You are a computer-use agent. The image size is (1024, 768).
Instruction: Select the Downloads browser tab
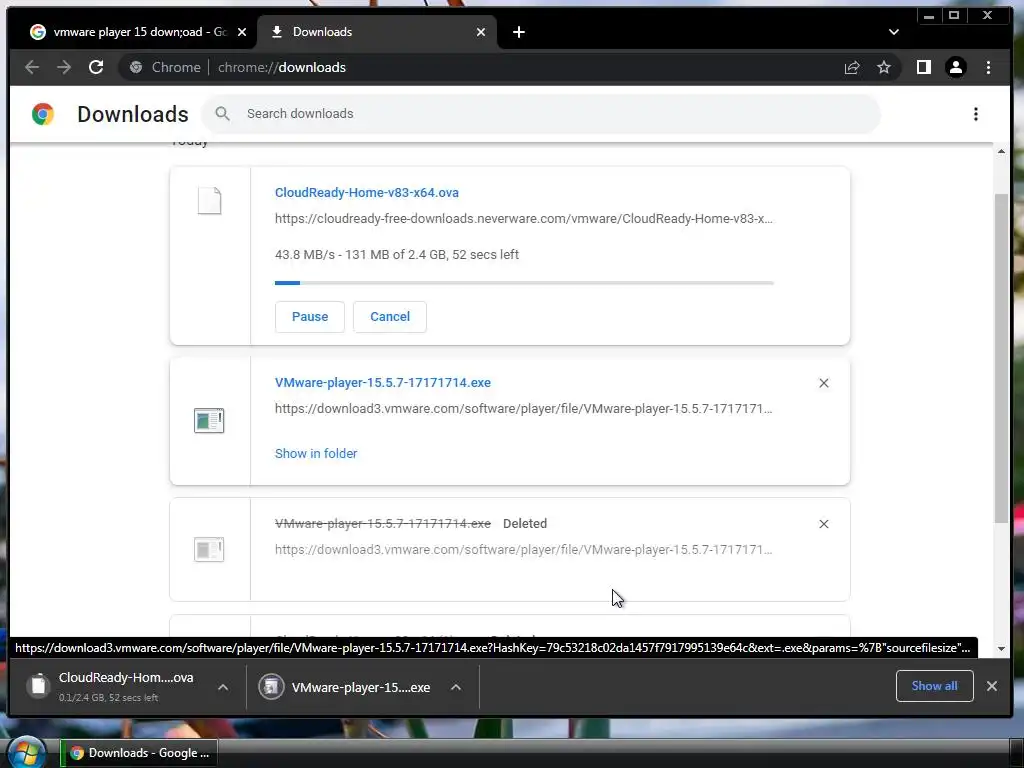pos(377,32)
